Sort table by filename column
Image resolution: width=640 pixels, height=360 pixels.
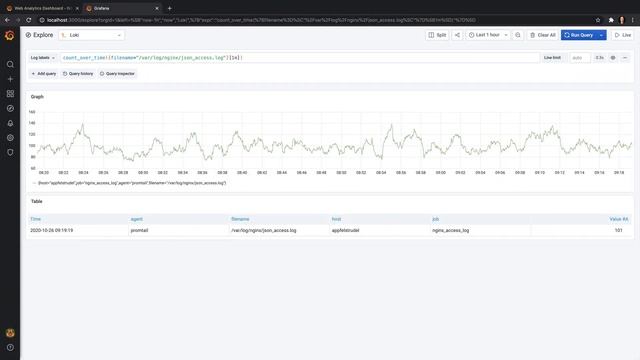240,219
